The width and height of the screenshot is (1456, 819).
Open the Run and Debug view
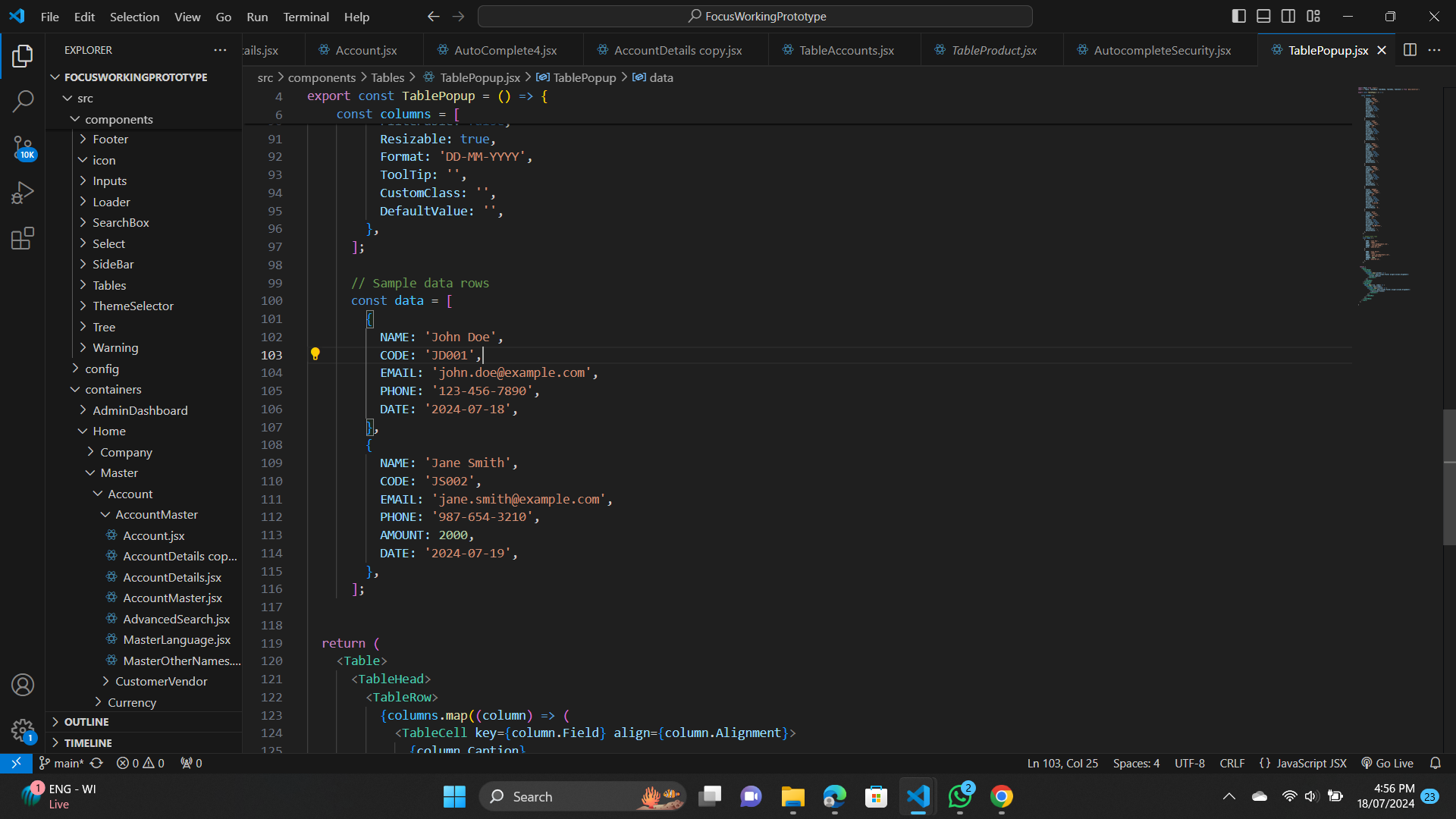23,193
